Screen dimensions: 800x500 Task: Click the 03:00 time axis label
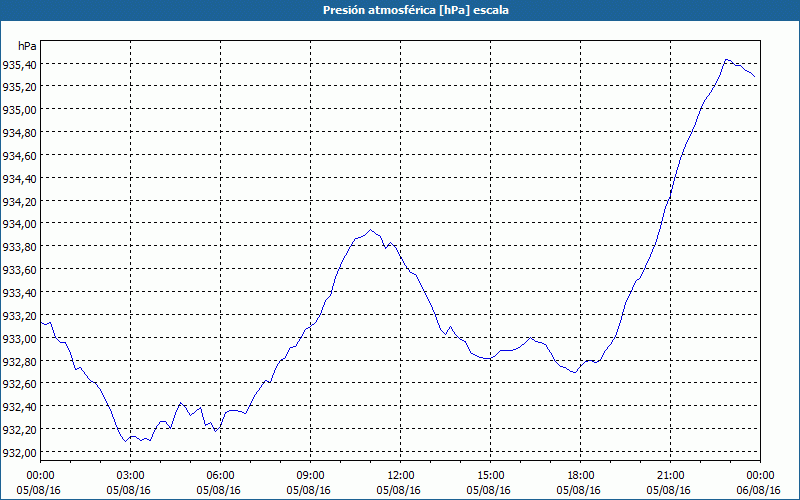click(130, 476)
